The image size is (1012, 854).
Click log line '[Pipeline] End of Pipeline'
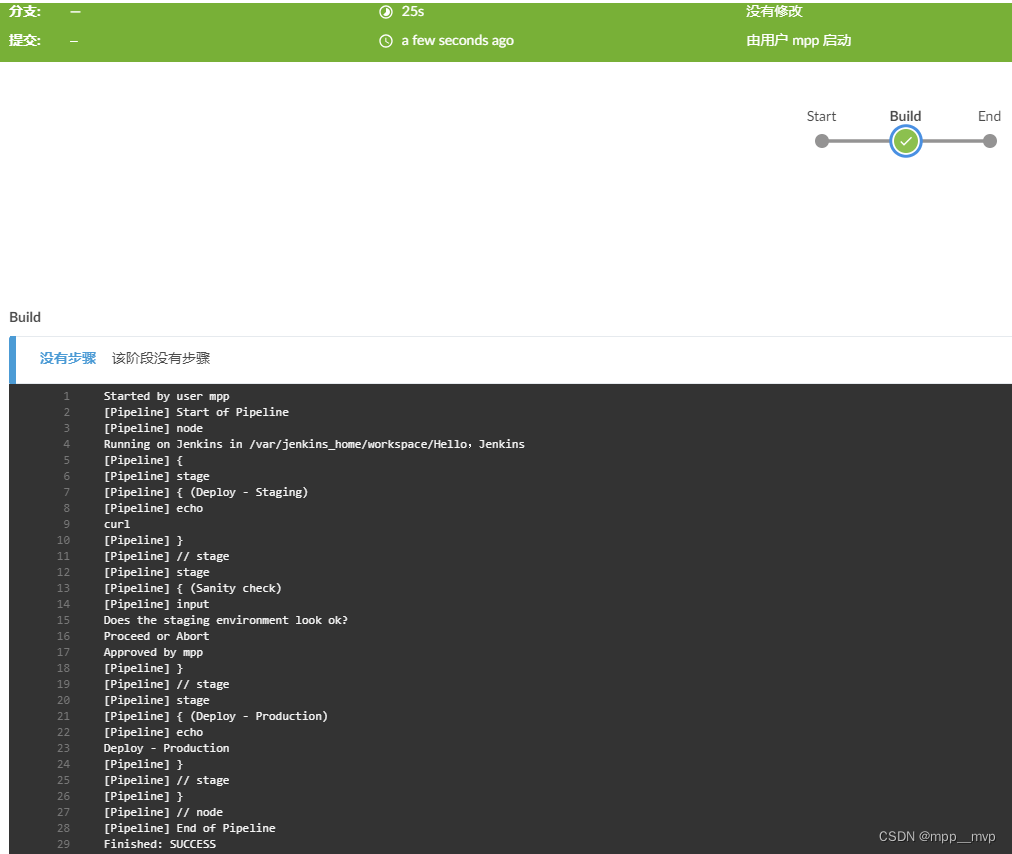[190, 828]
